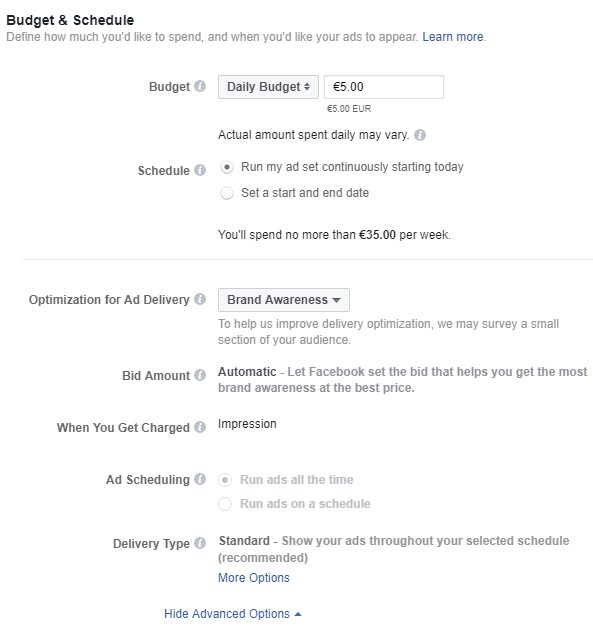Click info icon after 'Actual amount spent daily may vary'
The image size is (593, 626).
[x=419, y=135]
